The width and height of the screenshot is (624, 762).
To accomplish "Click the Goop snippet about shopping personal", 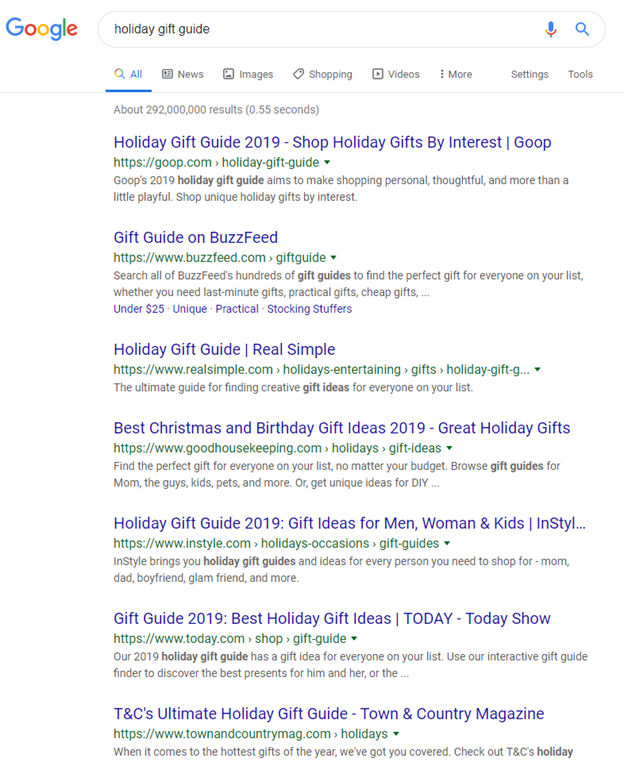I will pos(341,189).
